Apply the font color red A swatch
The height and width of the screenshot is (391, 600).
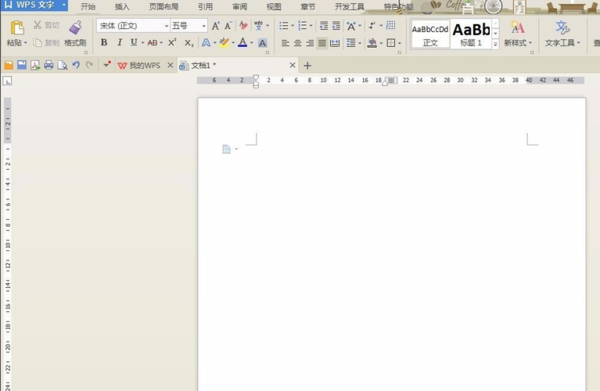click(243, 42)
